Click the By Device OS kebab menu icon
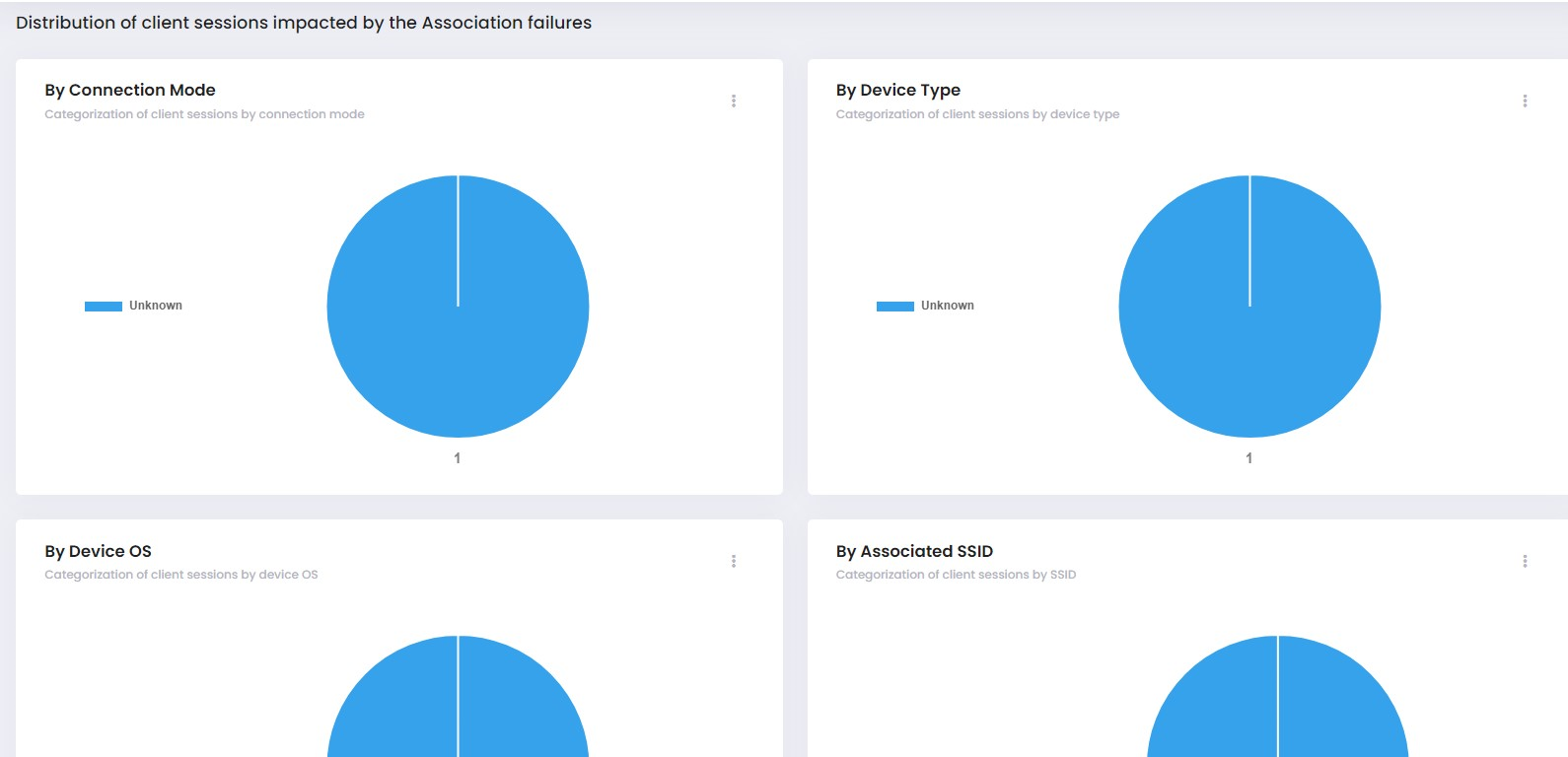Image resolution: width=1568 pixels, height=757 pixels. tap(734, 561)
